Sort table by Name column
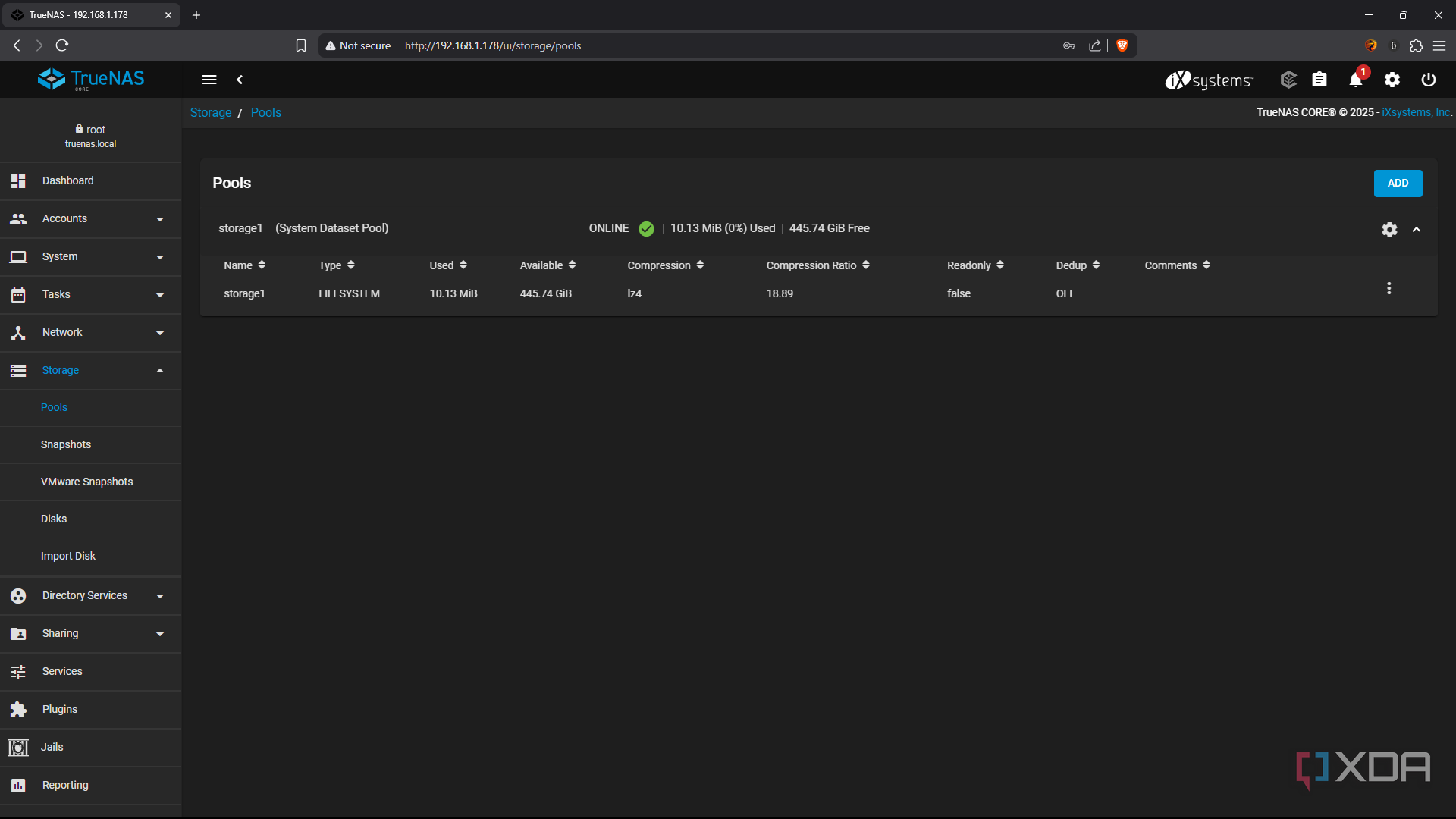1456x819 pixels. point(244,266)
